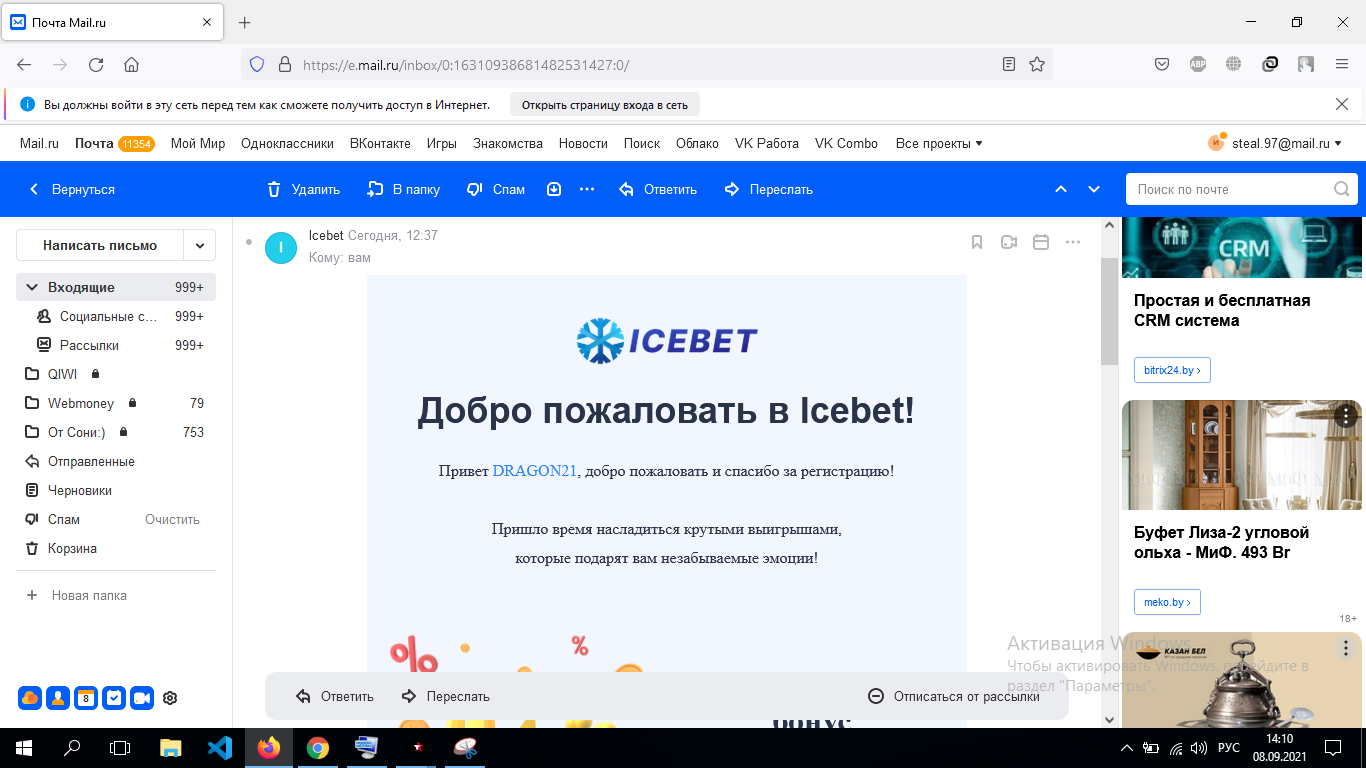
Task: Open Contacts from the bottom sidebar
Action: [x=58, y=698]
